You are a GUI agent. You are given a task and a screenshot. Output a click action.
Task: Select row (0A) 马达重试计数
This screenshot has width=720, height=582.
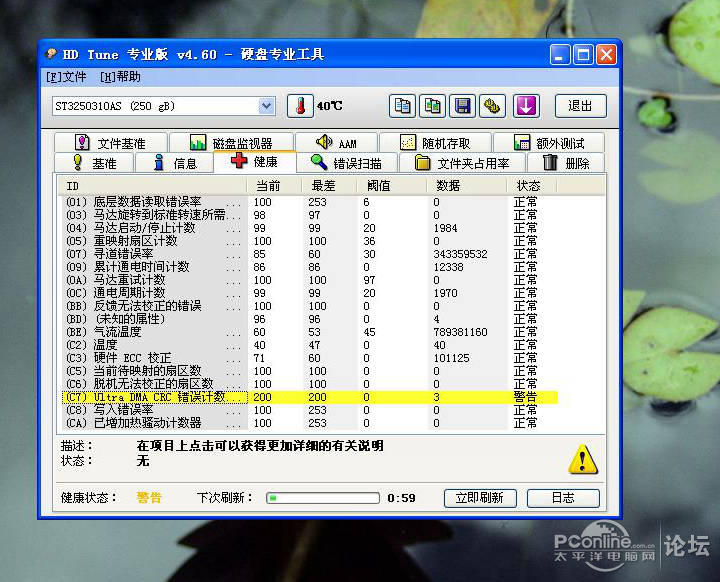309,280
